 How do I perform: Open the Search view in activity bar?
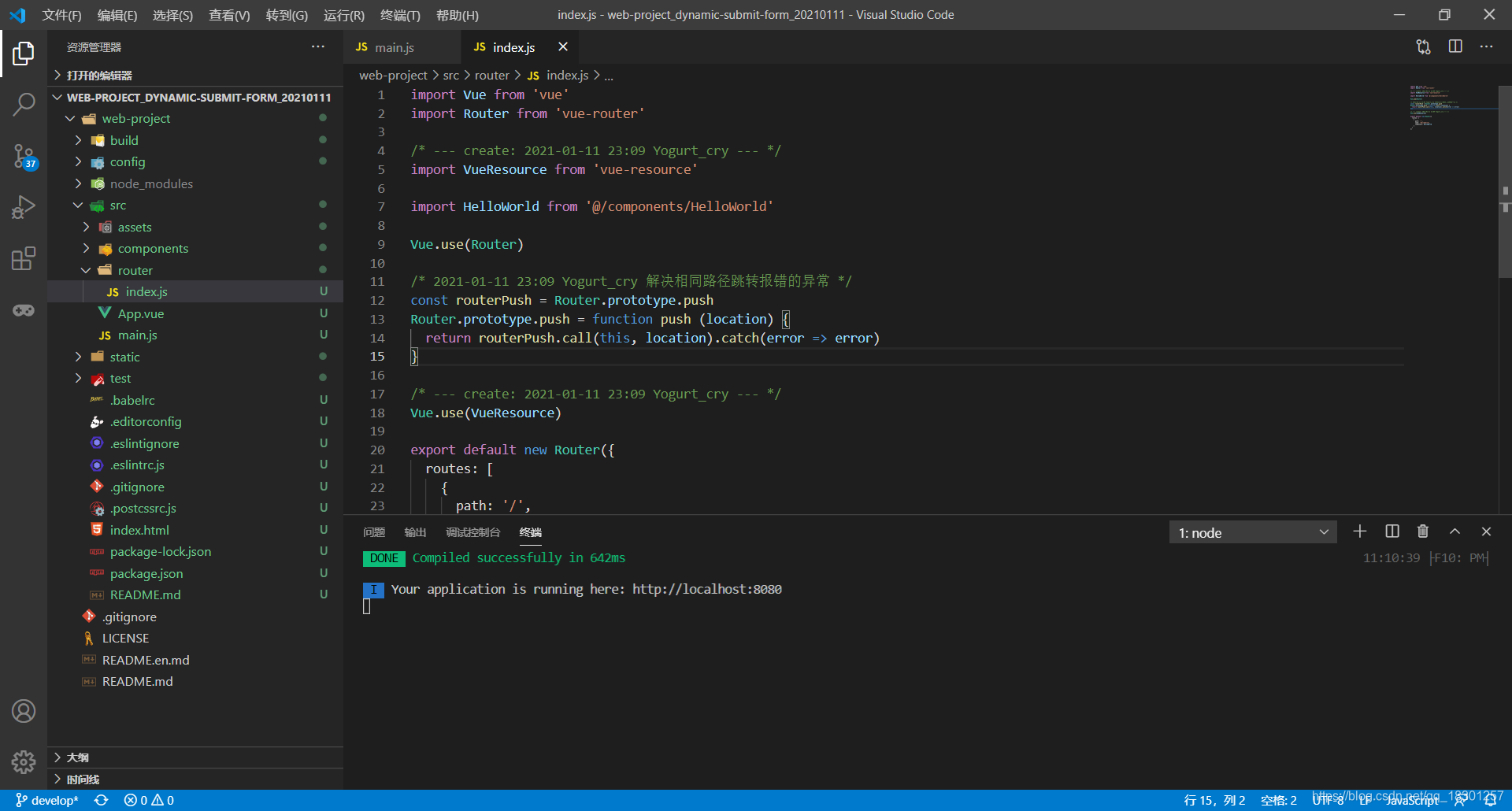tap(24, 104)
